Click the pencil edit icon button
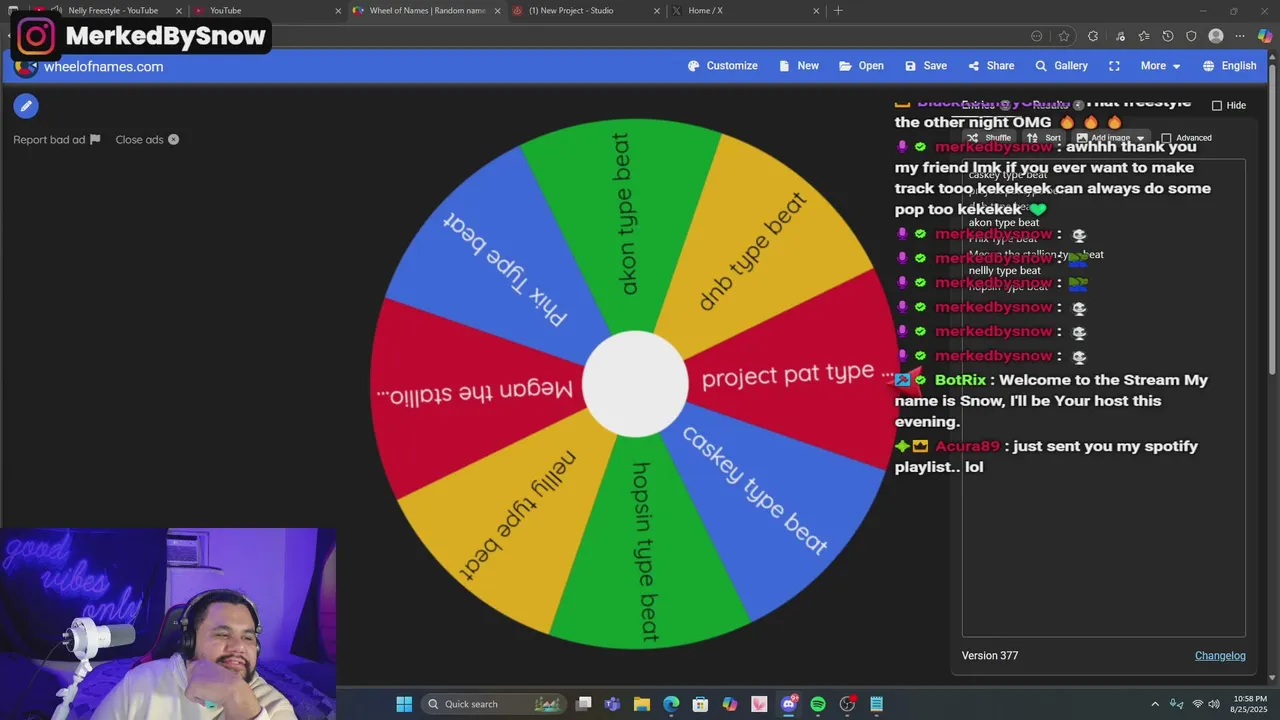Viewport: 1280px width, 720px height. (x=26, y=105)
